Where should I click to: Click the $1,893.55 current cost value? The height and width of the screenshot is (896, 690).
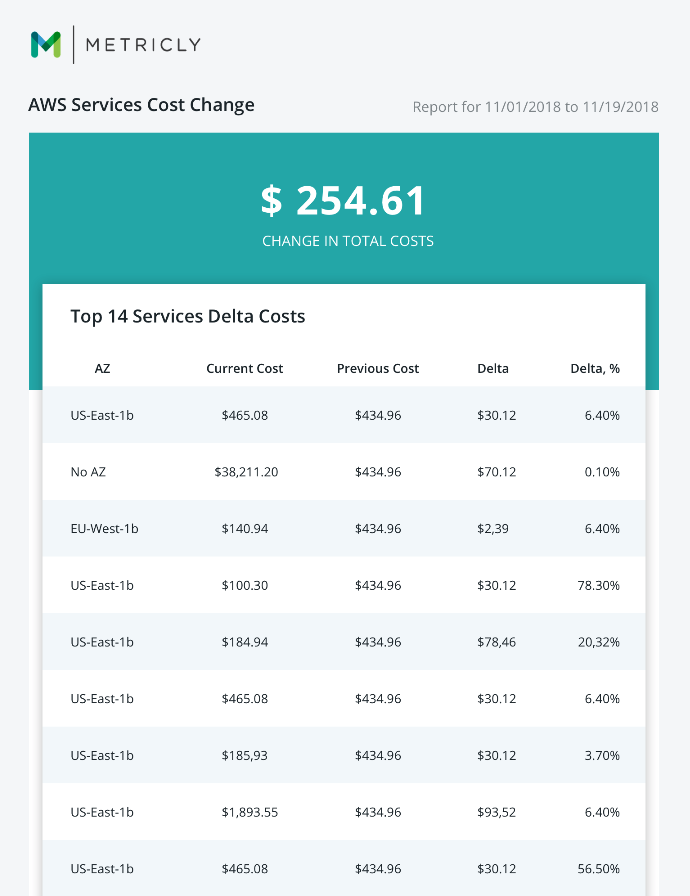tap(250, 812)
